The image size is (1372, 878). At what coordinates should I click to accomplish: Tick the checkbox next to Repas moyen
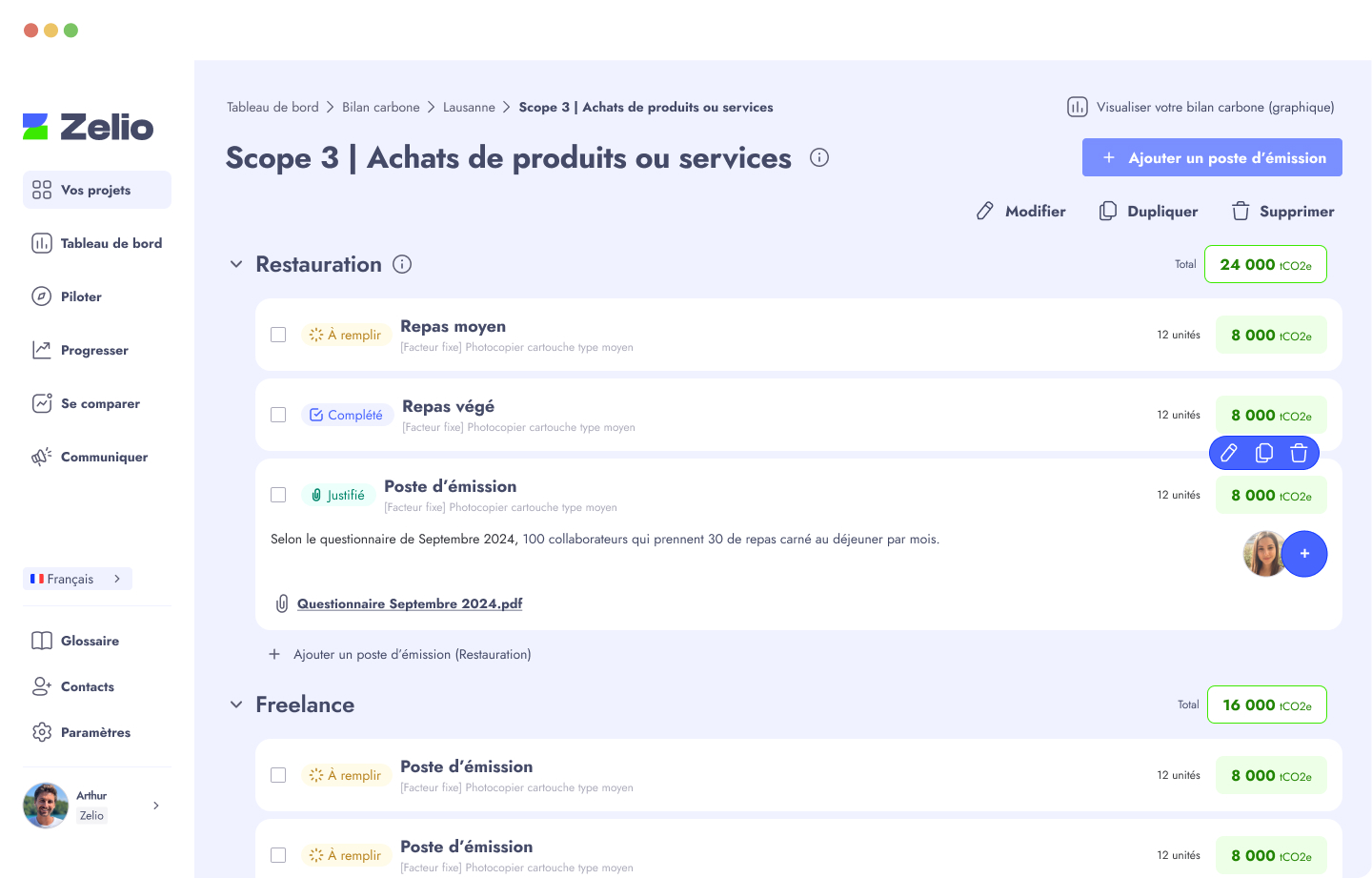pos(278,335)
